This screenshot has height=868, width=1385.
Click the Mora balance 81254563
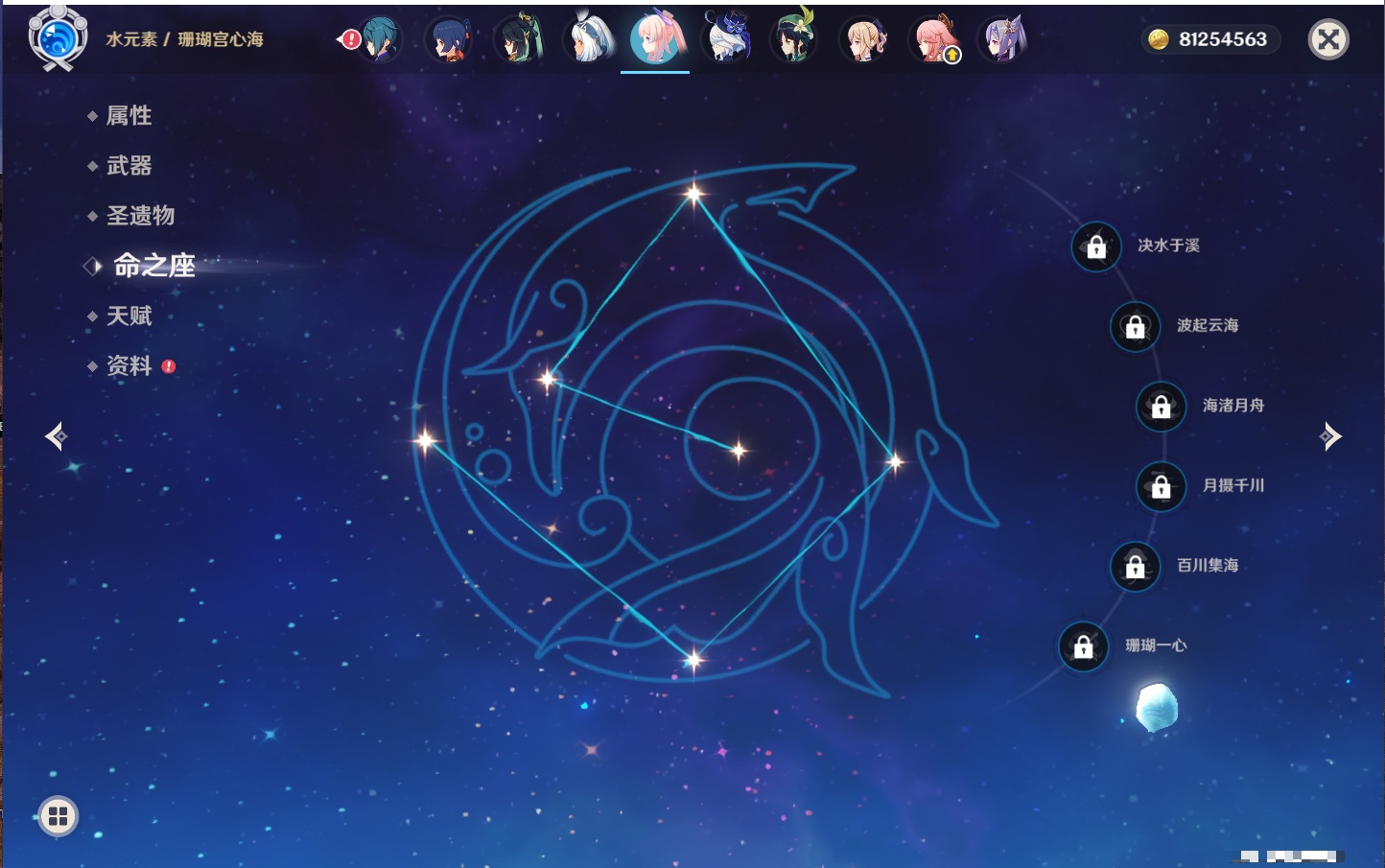[x=1222, y=39]
